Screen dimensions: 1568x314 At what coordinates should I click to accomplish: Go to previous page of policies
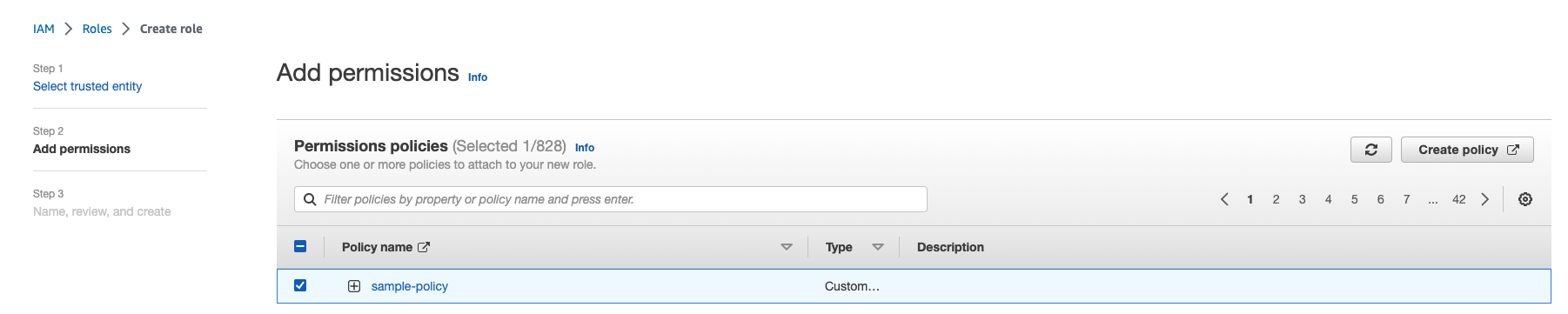[1224, 199]
